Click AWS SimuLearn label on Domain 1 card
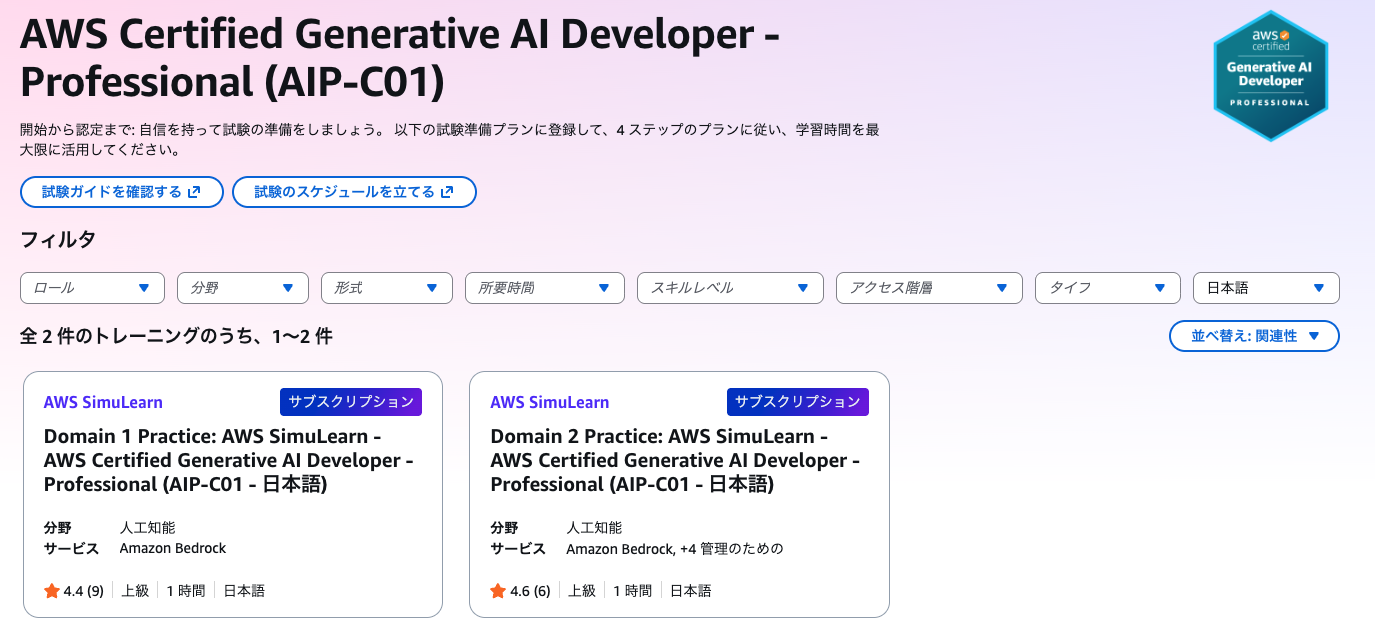Screen dimensions: 1375x638 click(103, 402)
